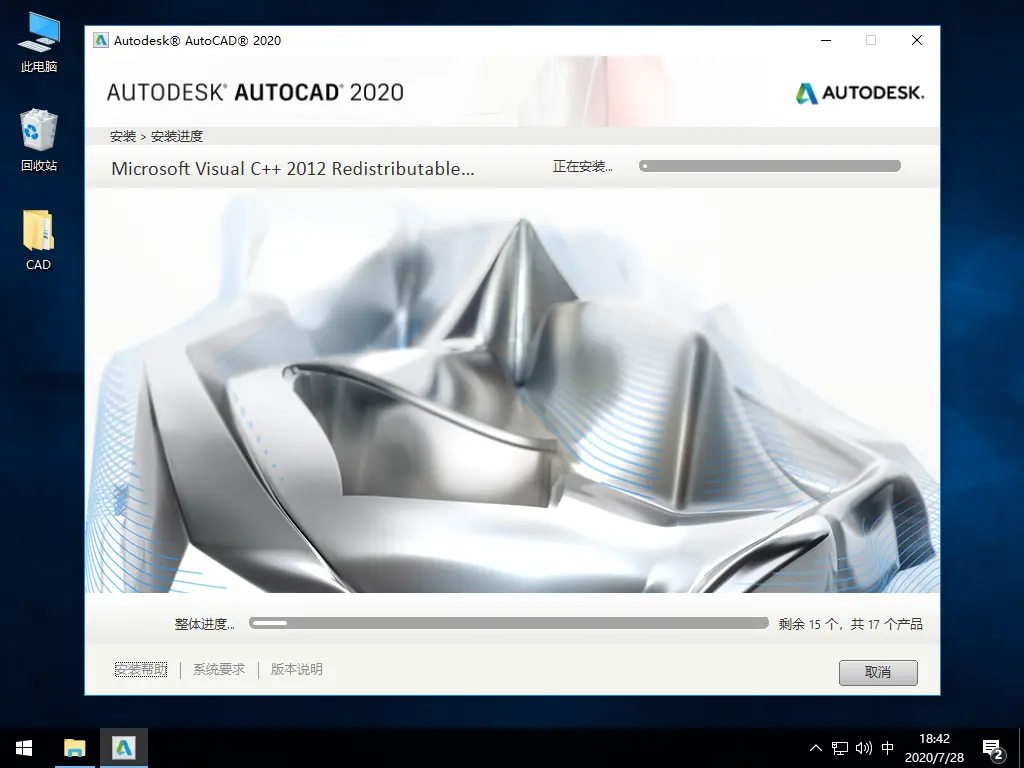Select the CAD folder on desktop
The width and height of the screenshot is (1024, 768).
tap(39, 240)
